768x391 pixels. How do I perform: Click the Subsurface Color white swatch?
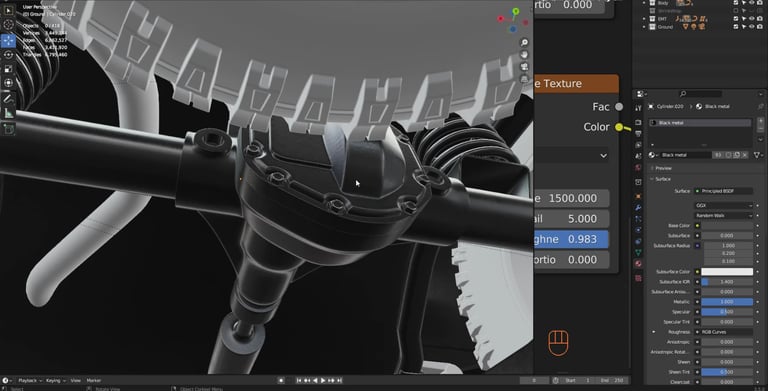point(727,271)
